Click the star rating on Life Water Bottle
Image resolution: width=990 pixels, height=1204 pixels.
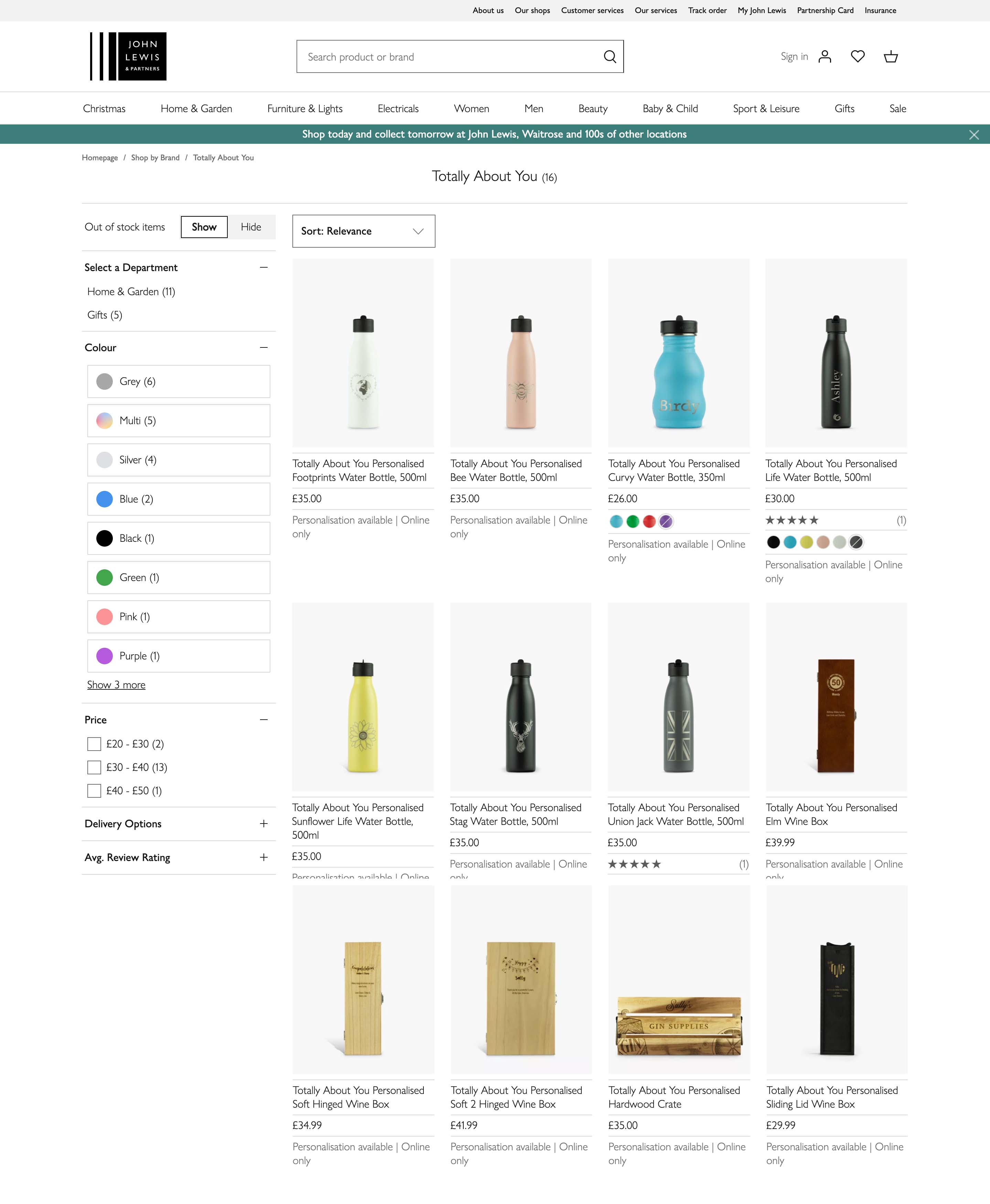coord(793,520)
